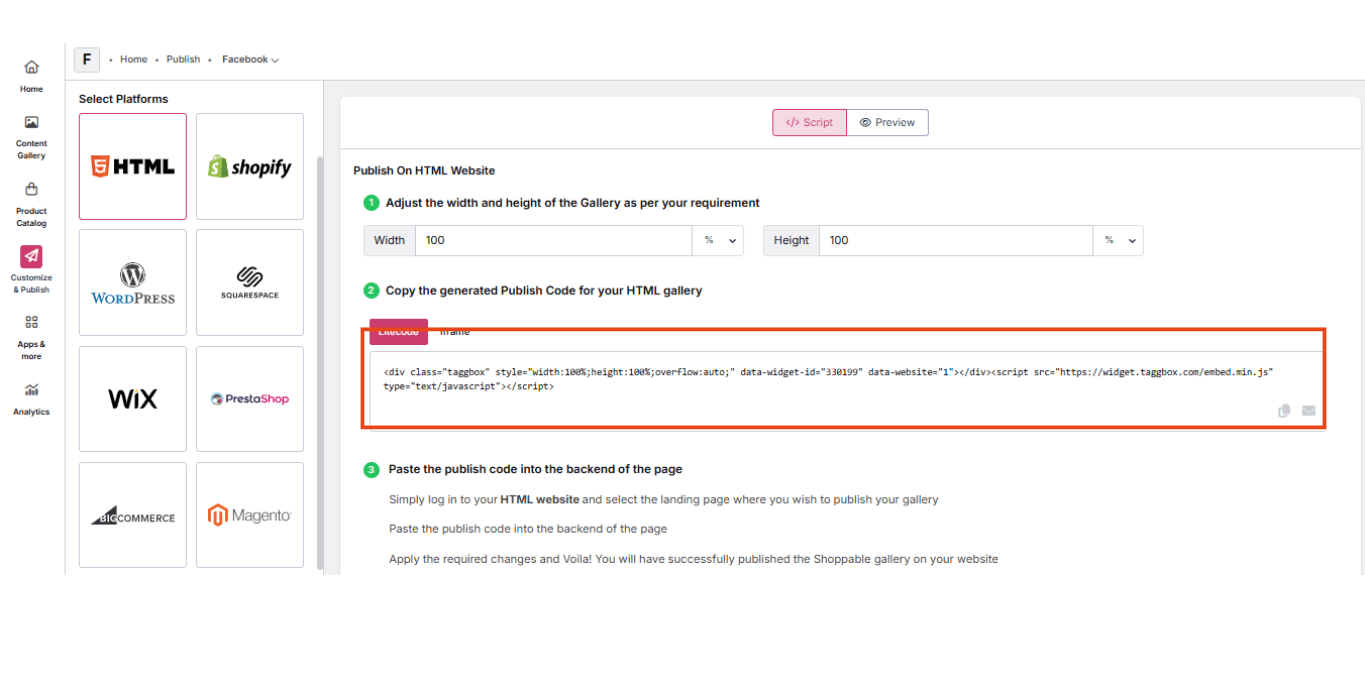Go to the Home breadcrumb link
The image size is (1365, 683).
pos(133,59)
